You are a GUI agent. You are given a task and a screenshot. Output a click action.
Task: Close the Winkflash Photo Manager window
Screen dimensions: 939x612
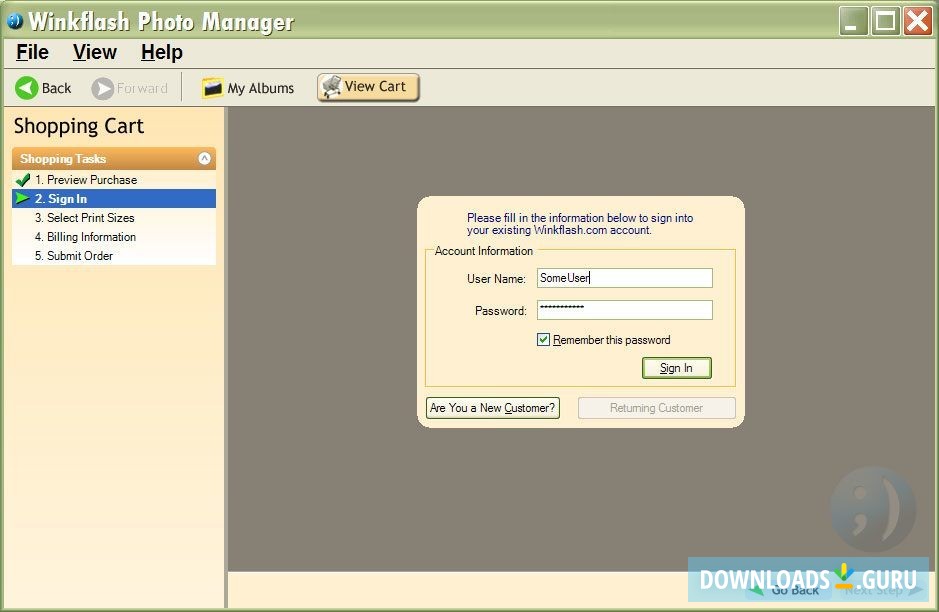pos(917,21)
